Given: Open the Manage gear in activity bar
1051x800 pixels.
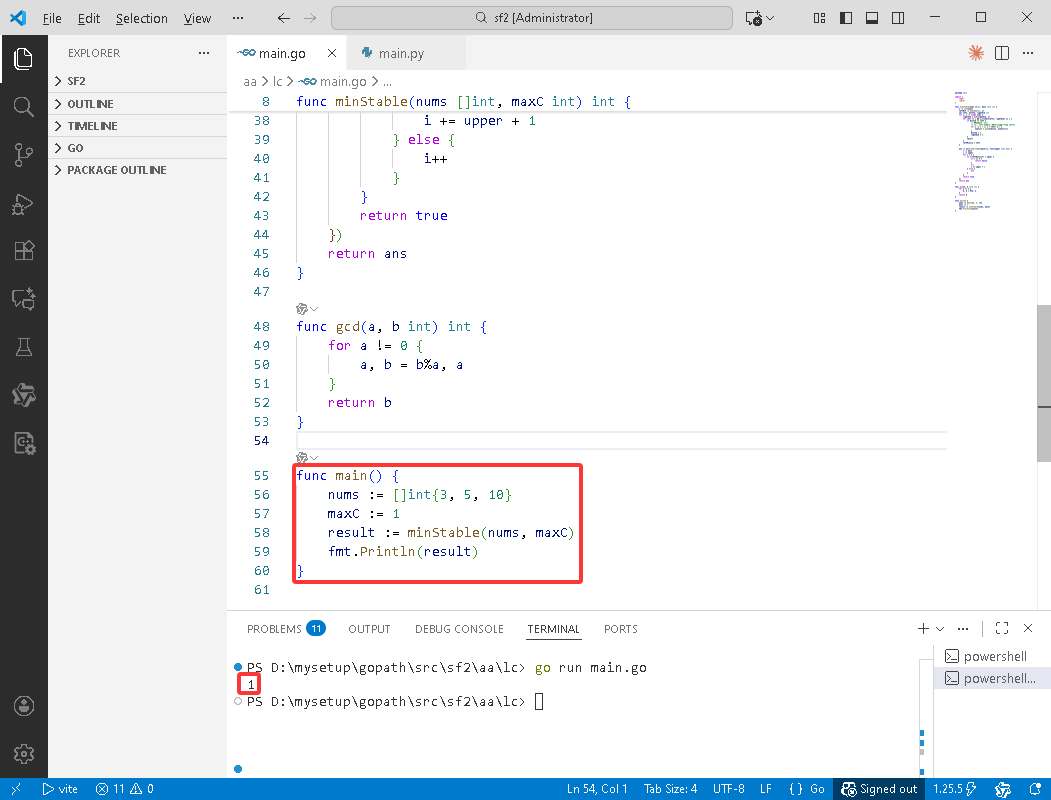Looking at the screenshot, I should click(23, 754).
